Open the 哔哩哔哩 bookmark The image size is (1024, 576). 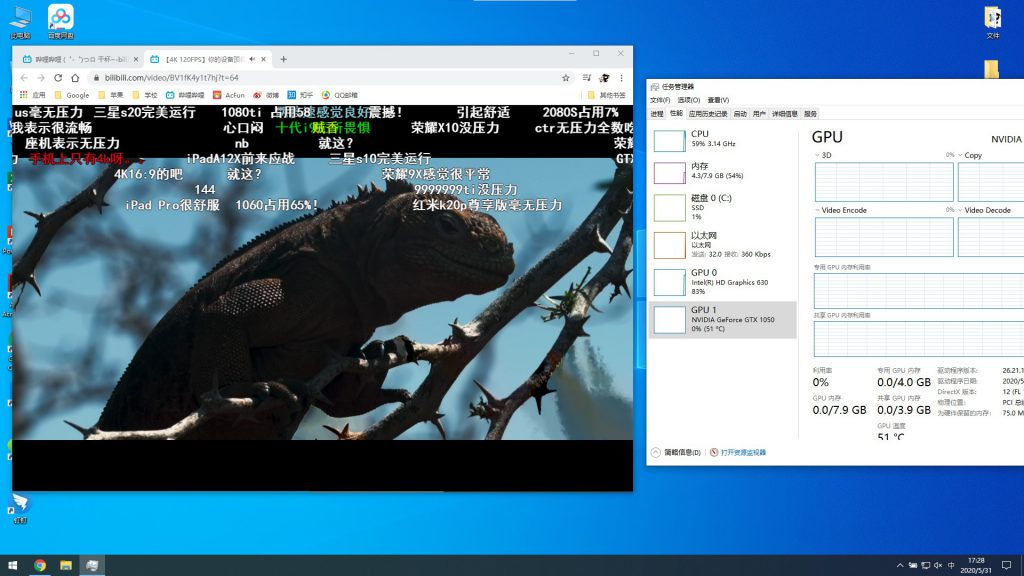(185, 95)
